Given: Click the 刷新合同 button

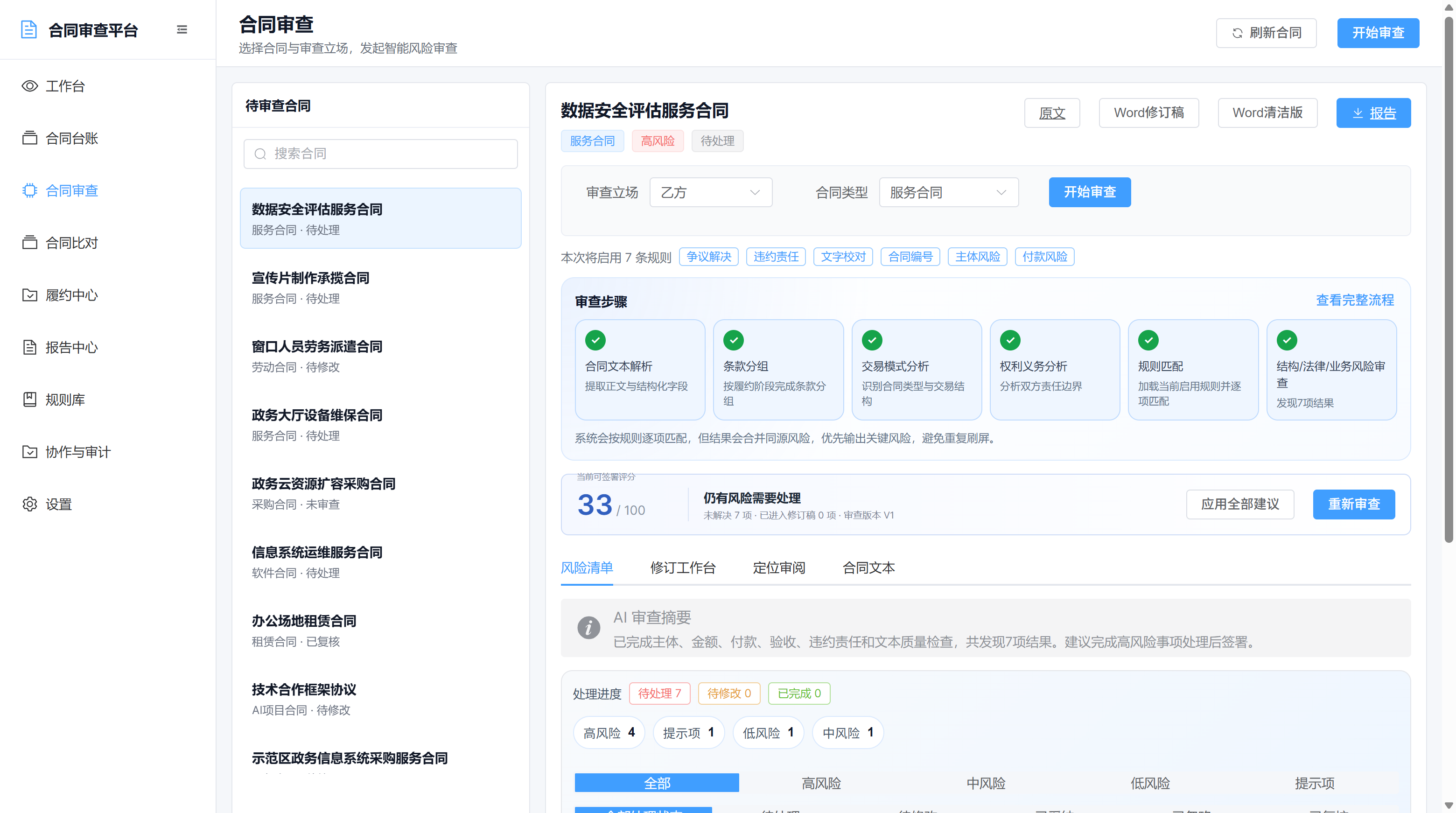Looking at the screenshot, I should pyautogui.click(x=1266, y=33).
